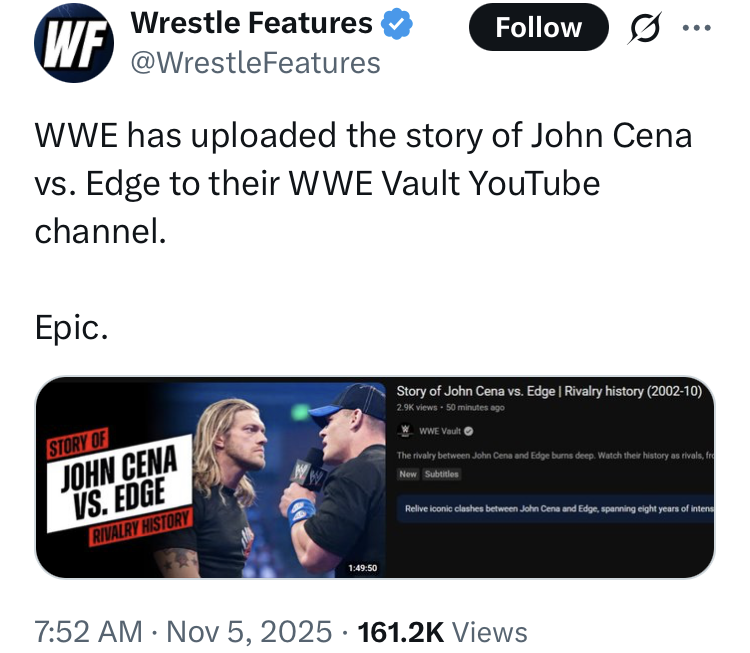Click the Relive iconic clashes description text
This screenshot has width=750, height=653.
[x=558, y=509]
